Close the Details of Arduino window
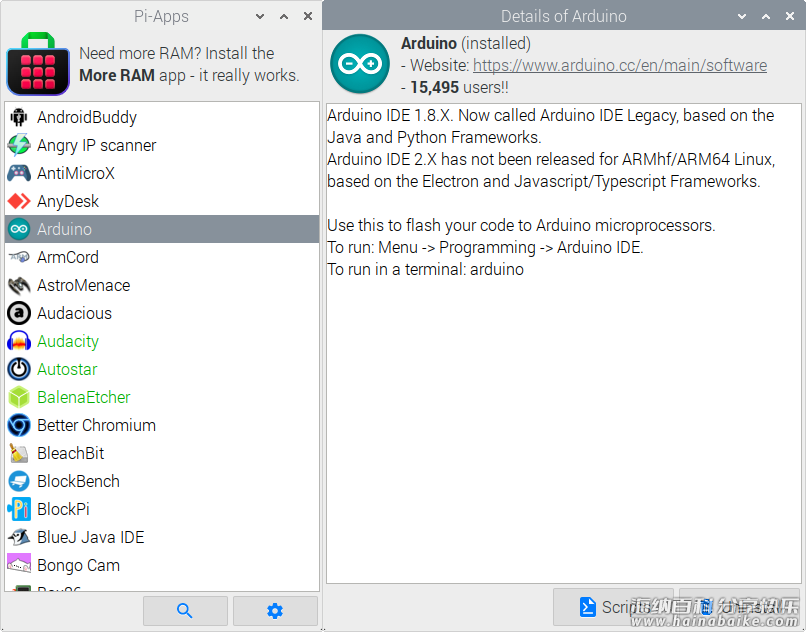Screen dimensions: 806x632 [x=790, y=16]
